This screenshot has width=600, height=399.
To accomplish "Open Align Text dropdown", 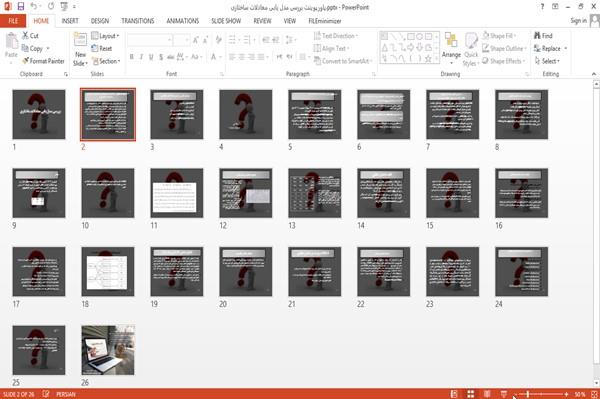I will click(x=331, y=48).
